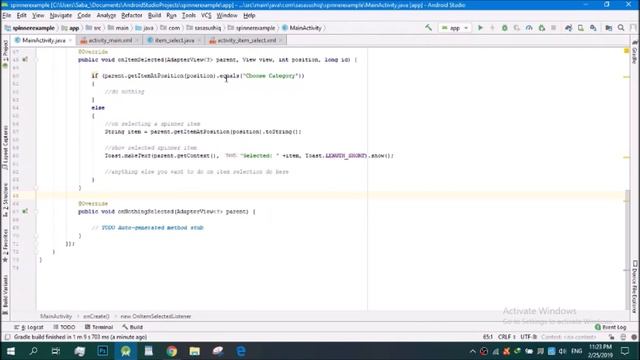Open the TODO tool window
Image resolution: width=640 pixels, height=360 pixels.
[64, 327]
